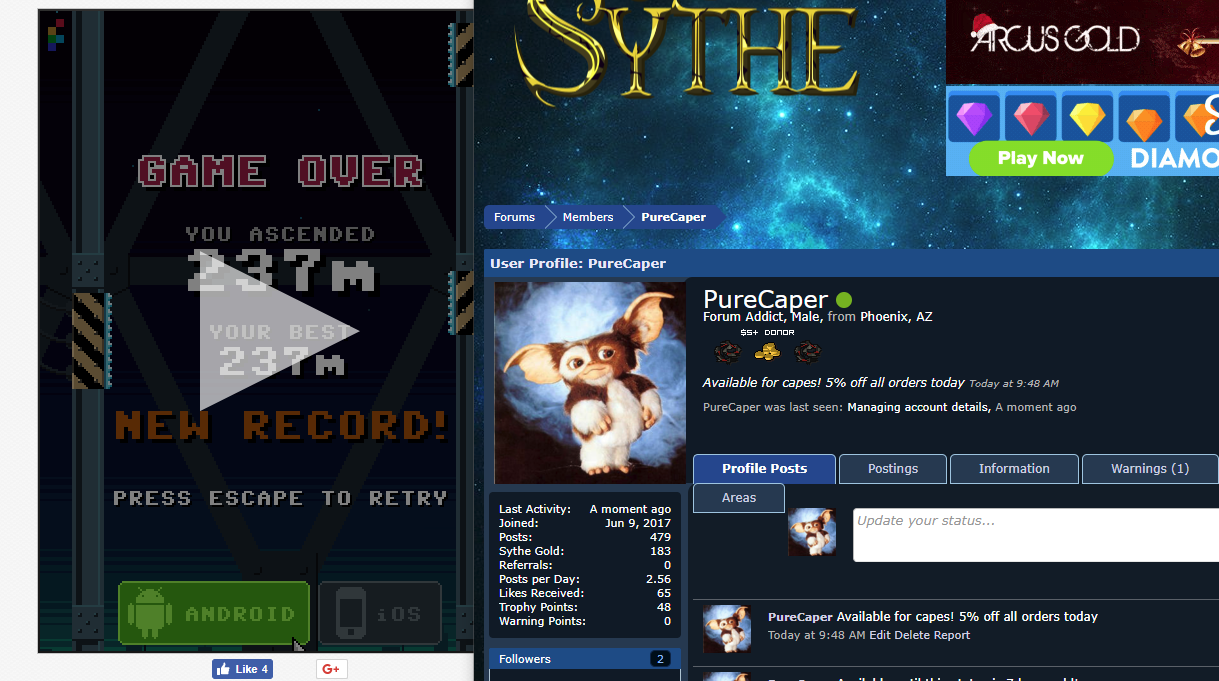Click the 'Forum Addict' user title
Image resolution: width=1219 pixels, height=681 pixels.
pos(745,317)
